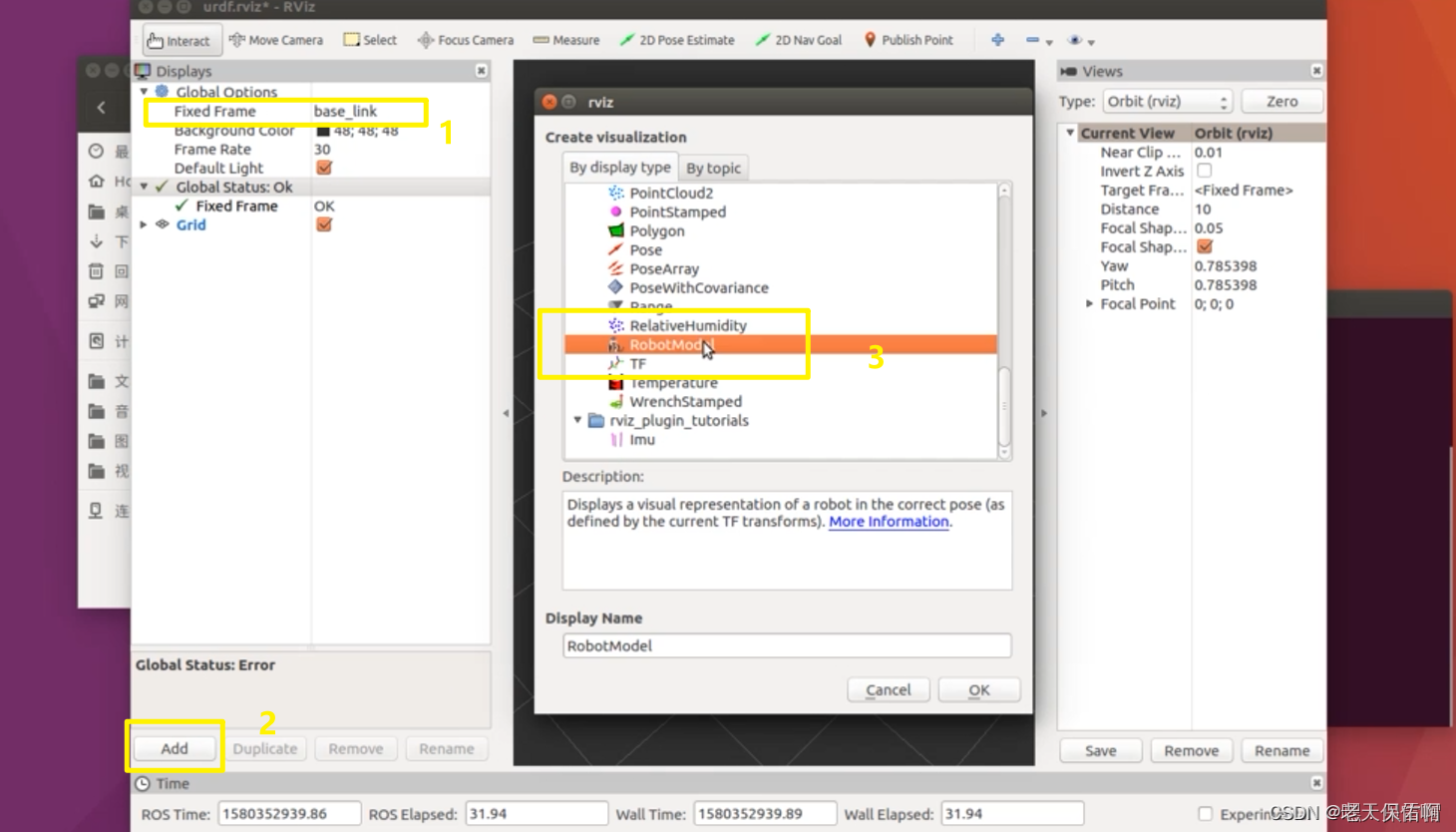Activate the Focus Camera tool
1456x832 pixels.
point(466,40)
